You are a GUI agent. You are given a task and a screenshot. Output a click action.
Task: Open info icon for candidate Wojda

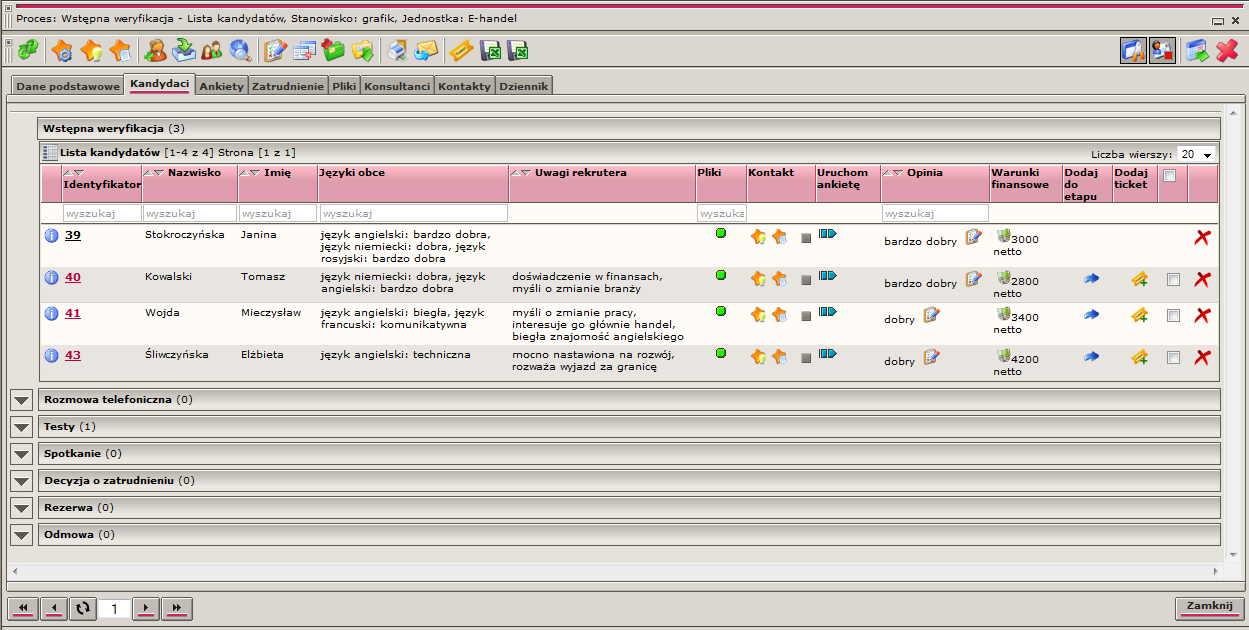point(52,314)
